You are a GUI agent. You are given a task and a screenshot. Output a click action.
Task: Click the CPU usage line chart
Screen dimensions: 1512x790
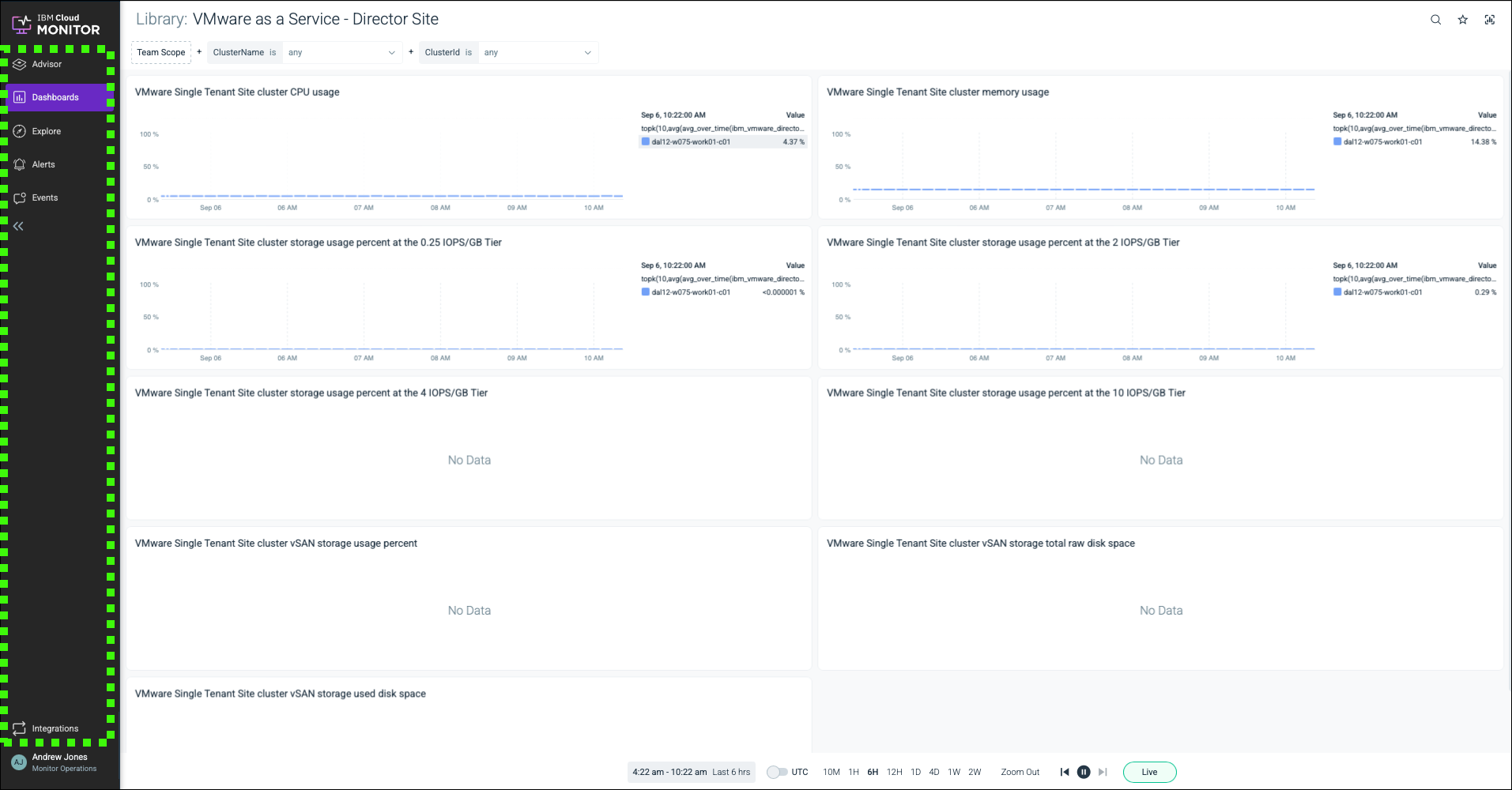point(392,166)
